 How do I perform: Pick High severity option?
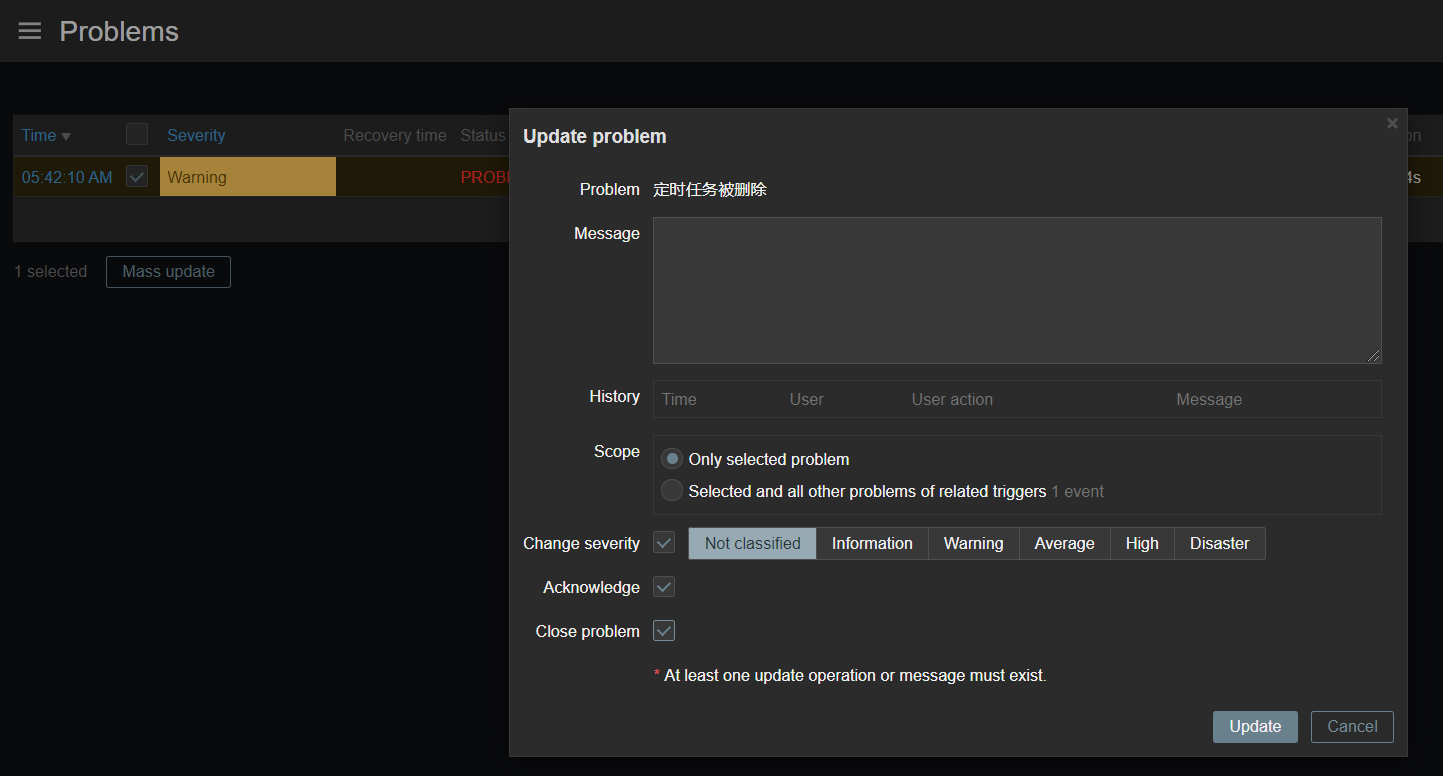(x=1141, y=544)
